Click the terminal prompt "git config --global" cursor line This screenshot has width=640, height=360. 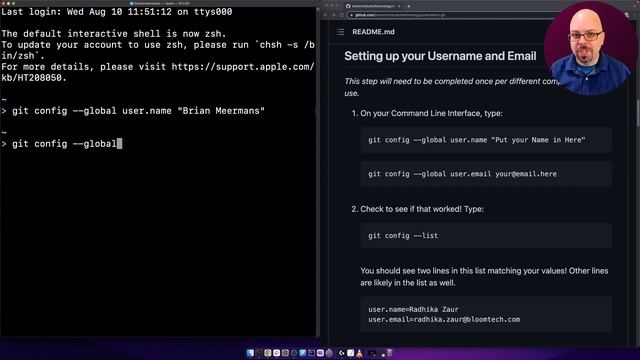[61, 144]
